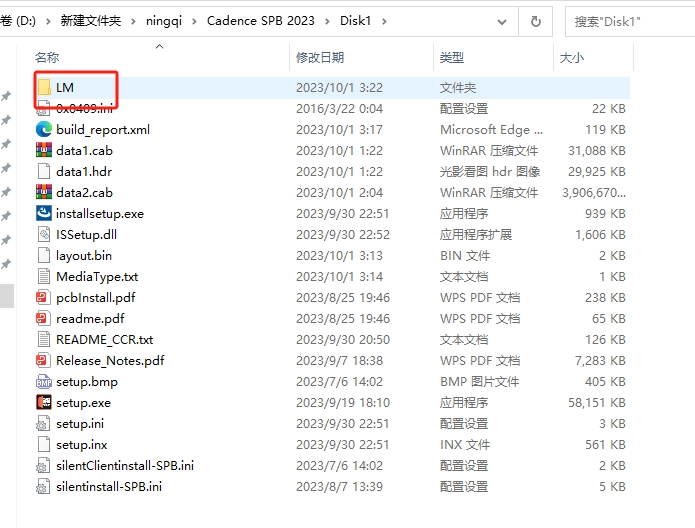Go to the ningqi breadcrumb folder
This screenshot has width=695, height=528.
click(x=164, y=21)
